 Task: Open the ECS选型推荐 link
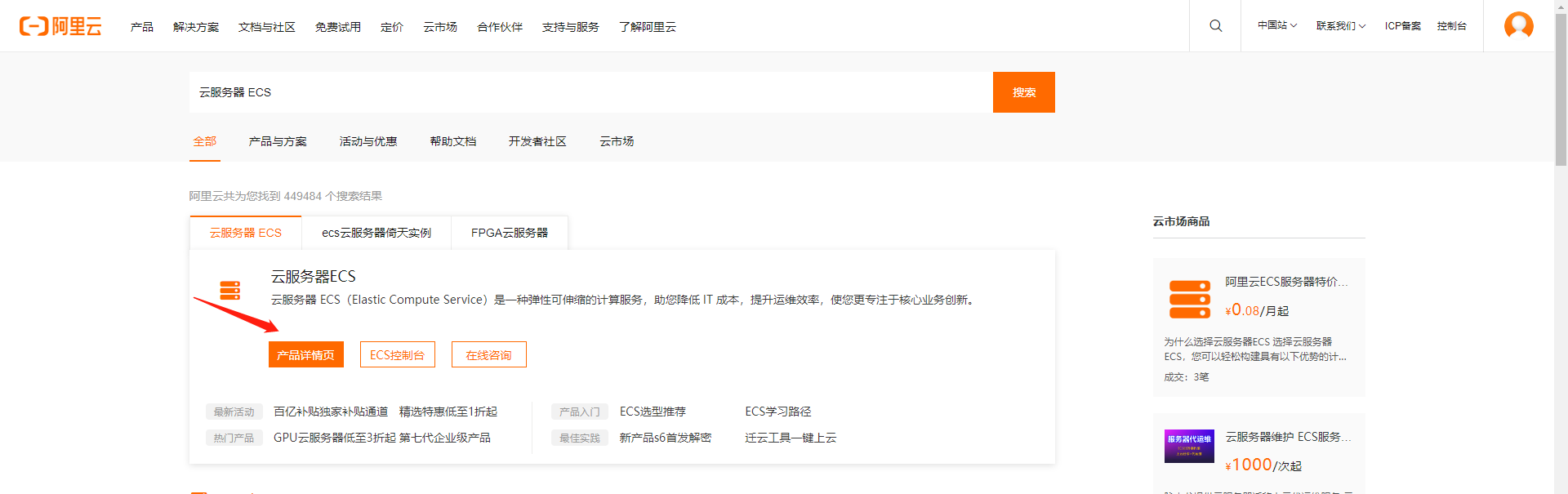653,412
